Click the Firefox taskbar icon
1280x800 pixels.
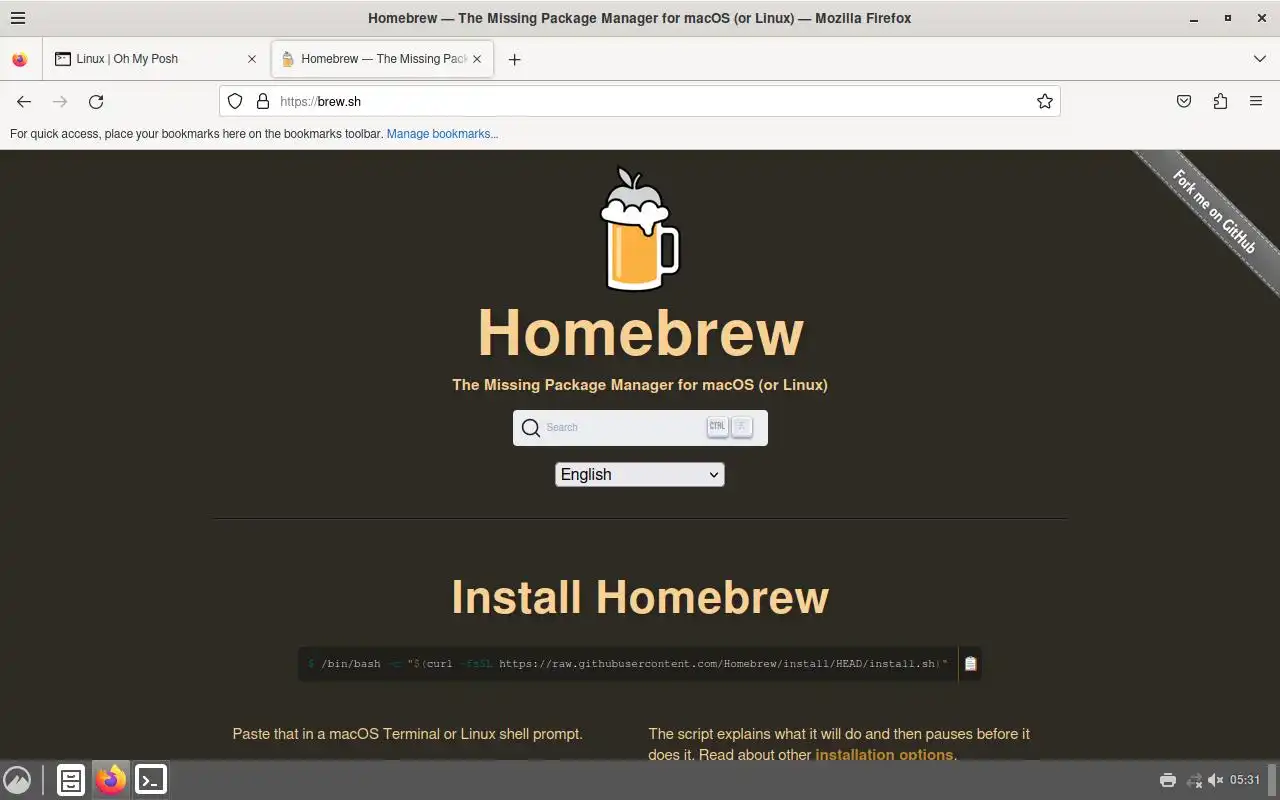click(111, 779)
